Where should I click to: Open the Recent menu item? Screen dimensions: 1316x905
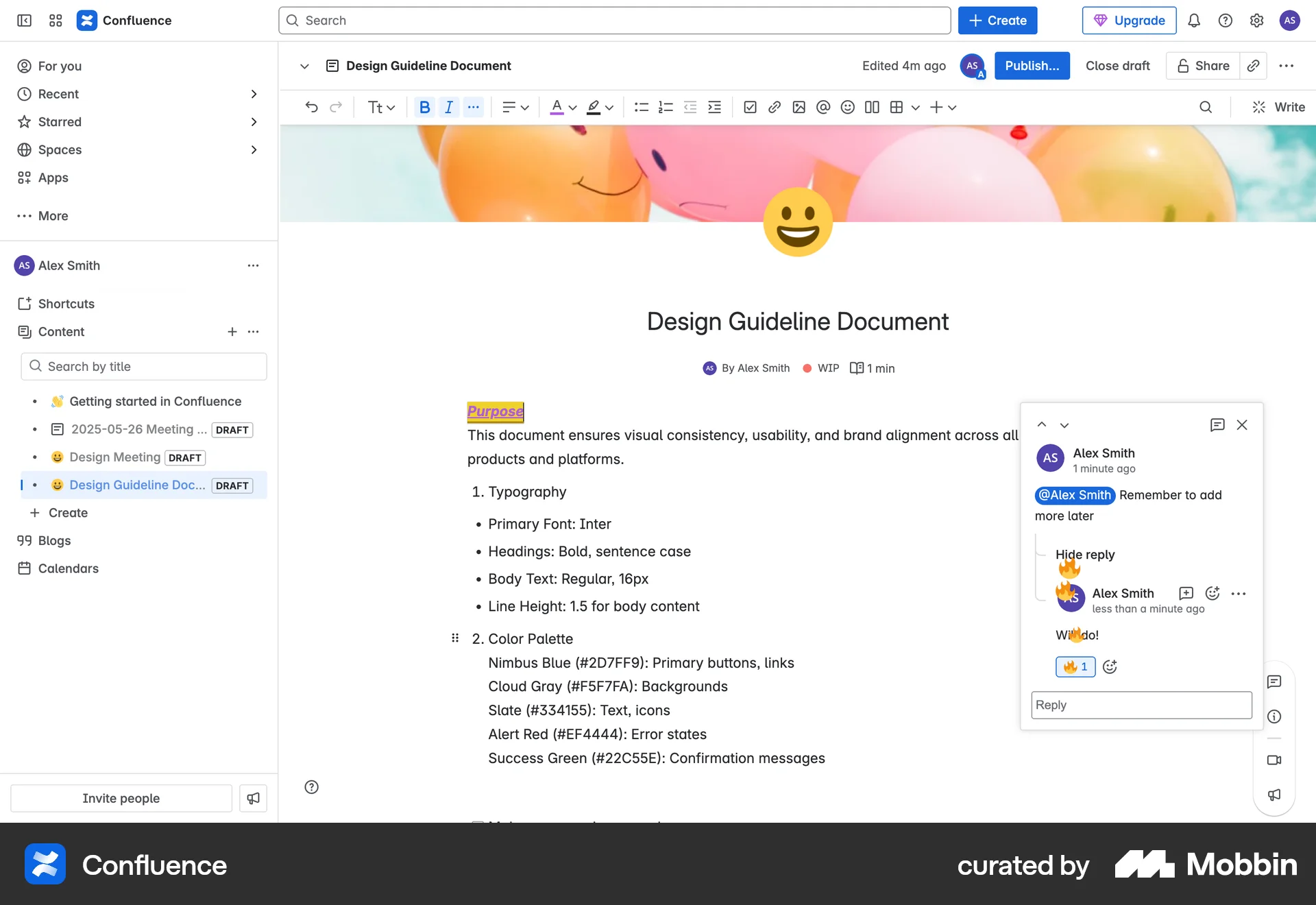[58, 94]
